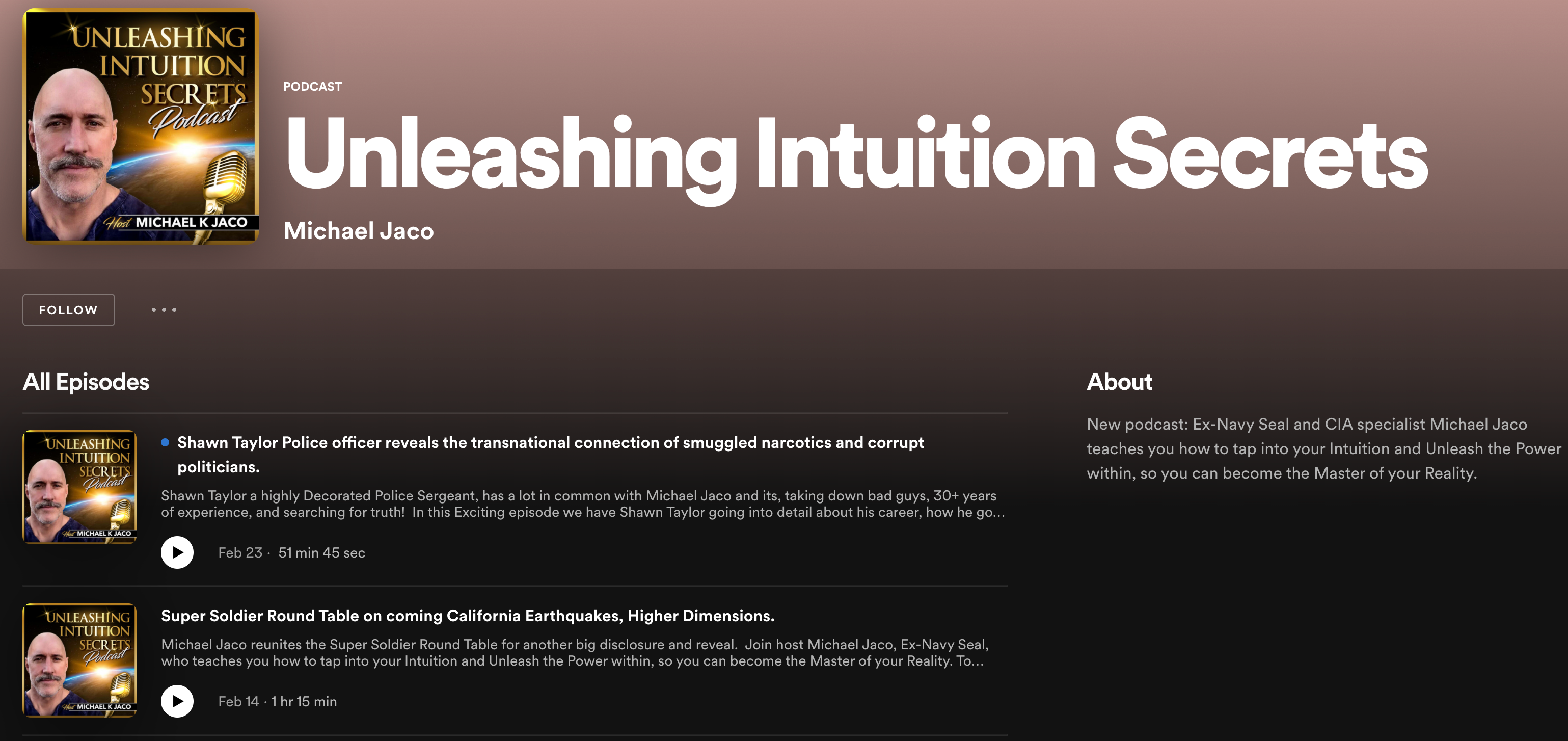Click the All Episodes heading
1568x741 pixels.
pos(86,382)
